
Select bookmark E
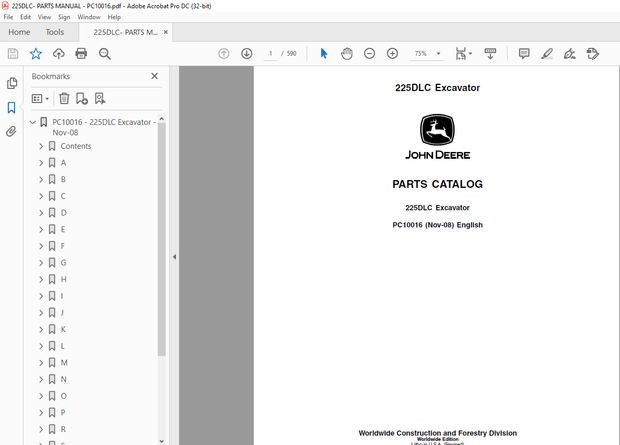[63, 229]
